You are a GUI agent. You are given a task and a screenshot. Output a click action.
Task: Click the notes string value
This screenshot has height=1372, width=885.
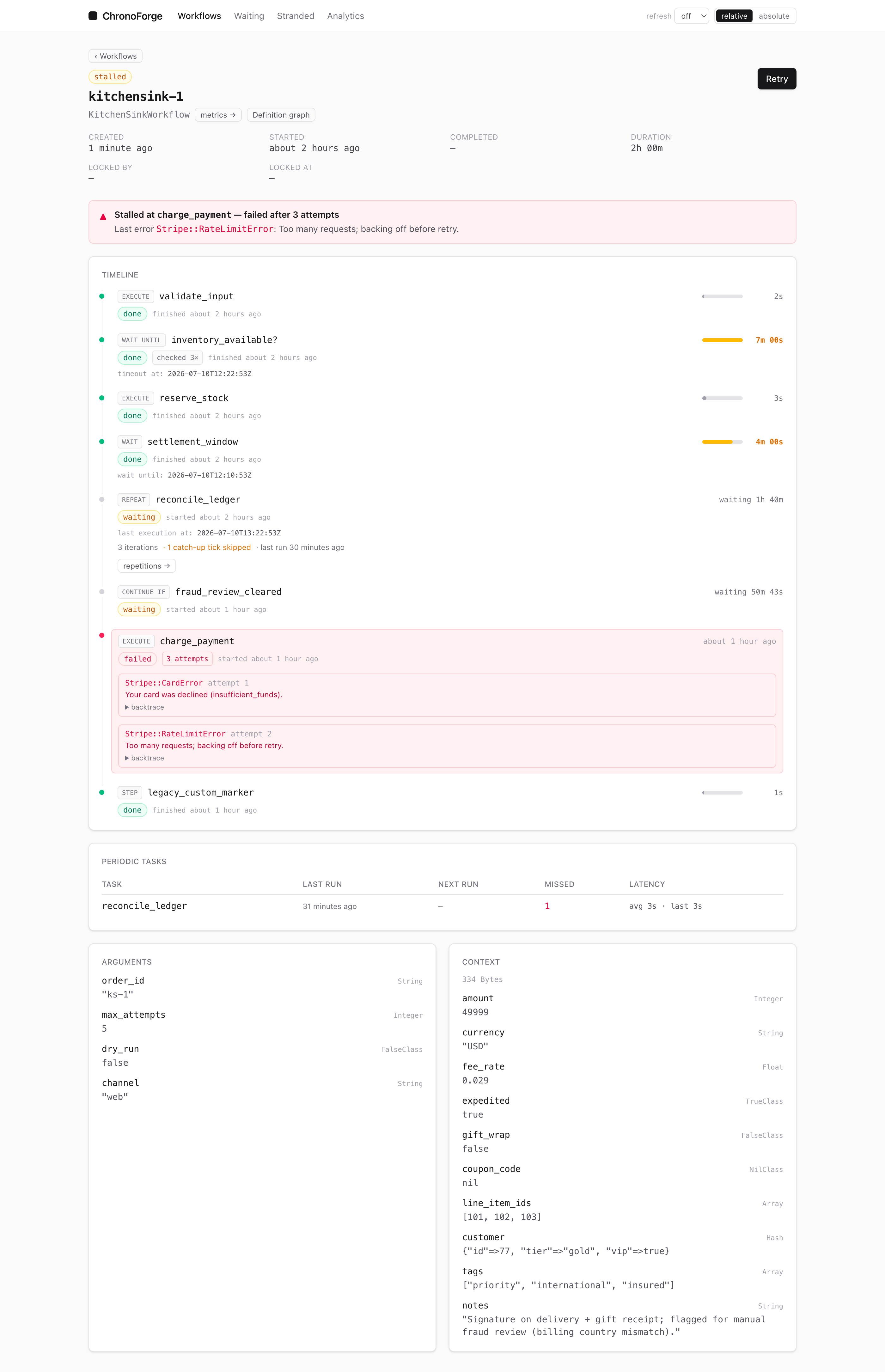pos(614,1326)
